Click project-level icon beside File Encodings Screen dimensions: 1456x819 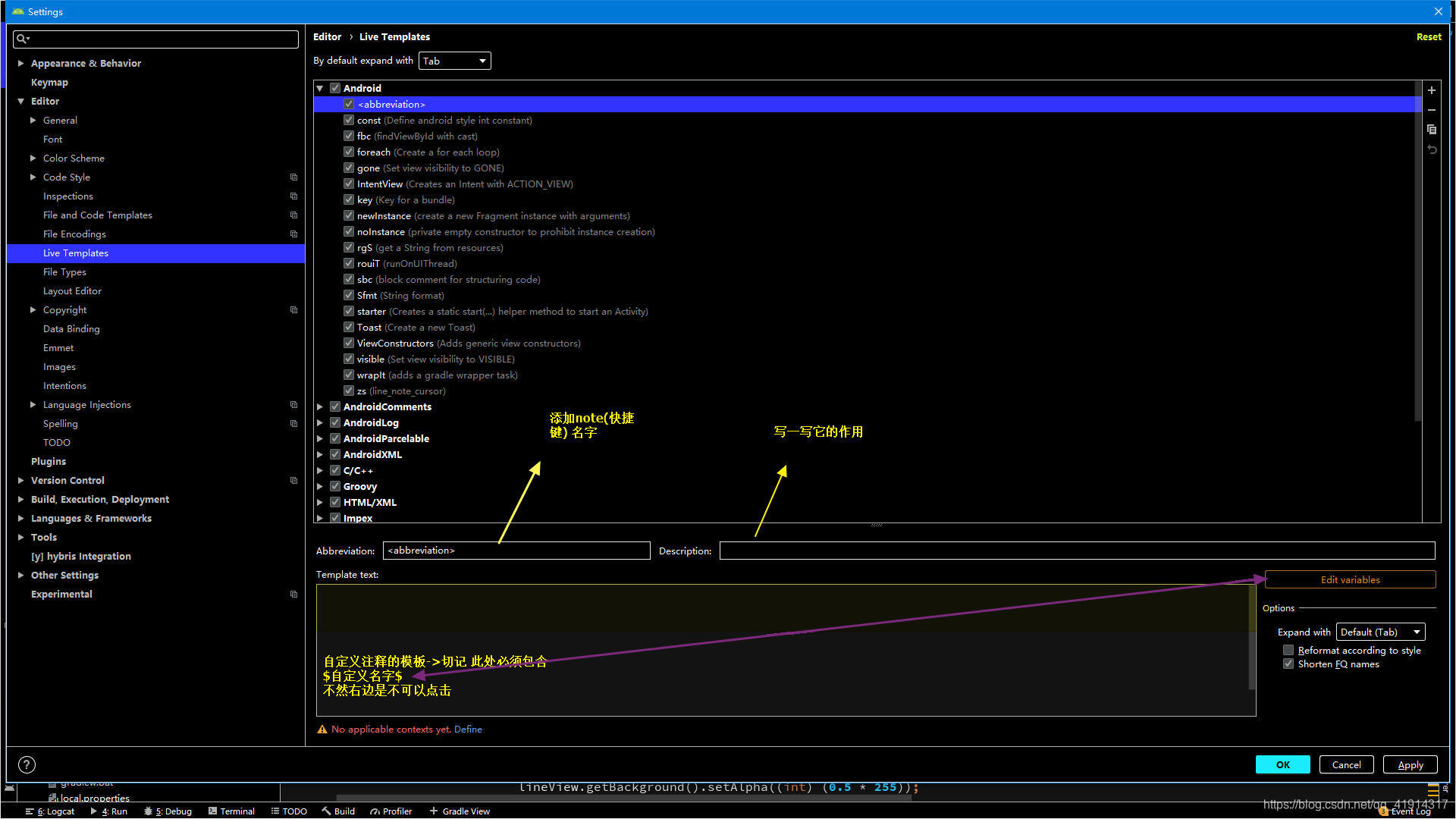click(293, 234)
